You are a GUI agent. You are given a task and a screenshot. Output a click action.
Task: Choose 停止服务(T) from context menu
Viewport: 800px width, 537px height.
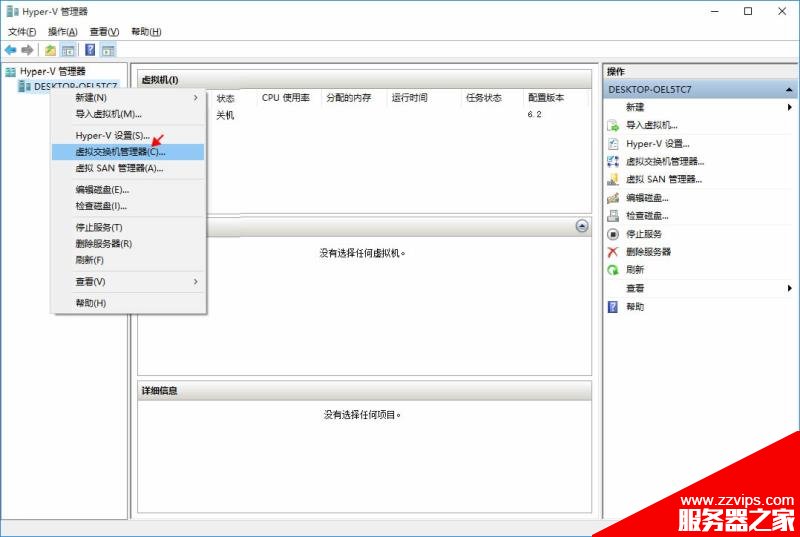point(128,227)
